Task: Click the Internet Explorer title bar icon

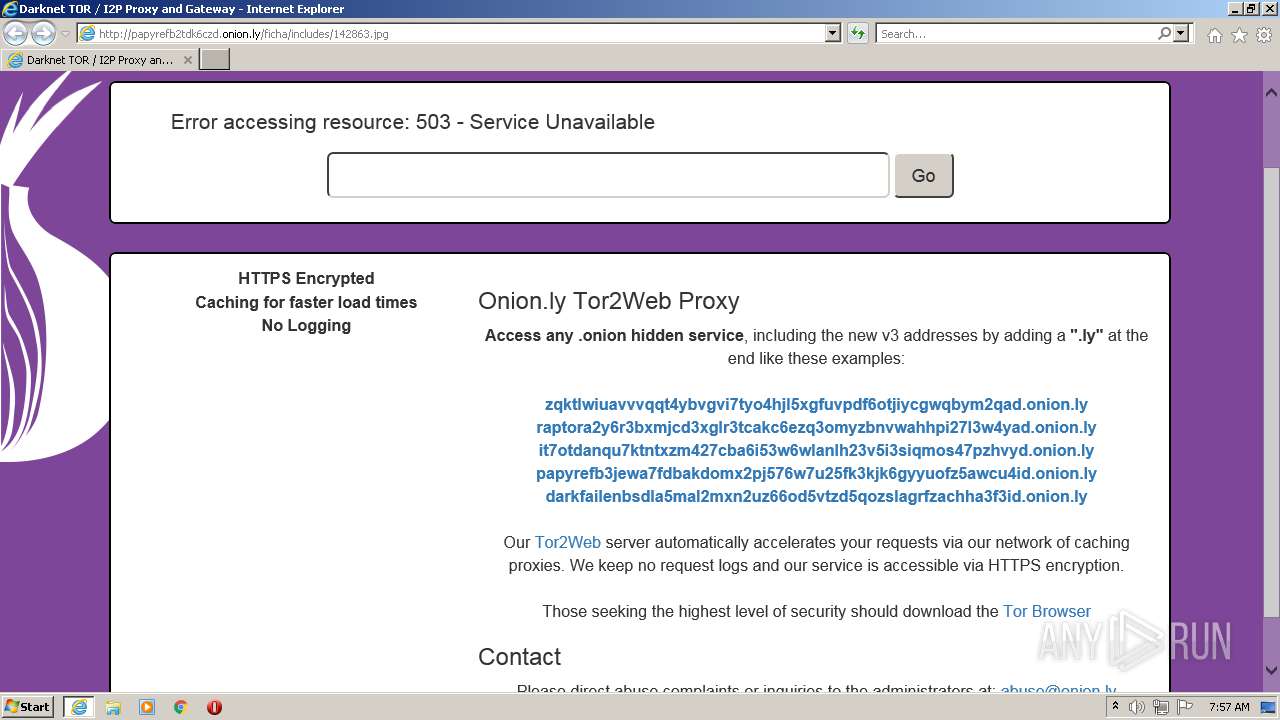Action: (9, 9)
